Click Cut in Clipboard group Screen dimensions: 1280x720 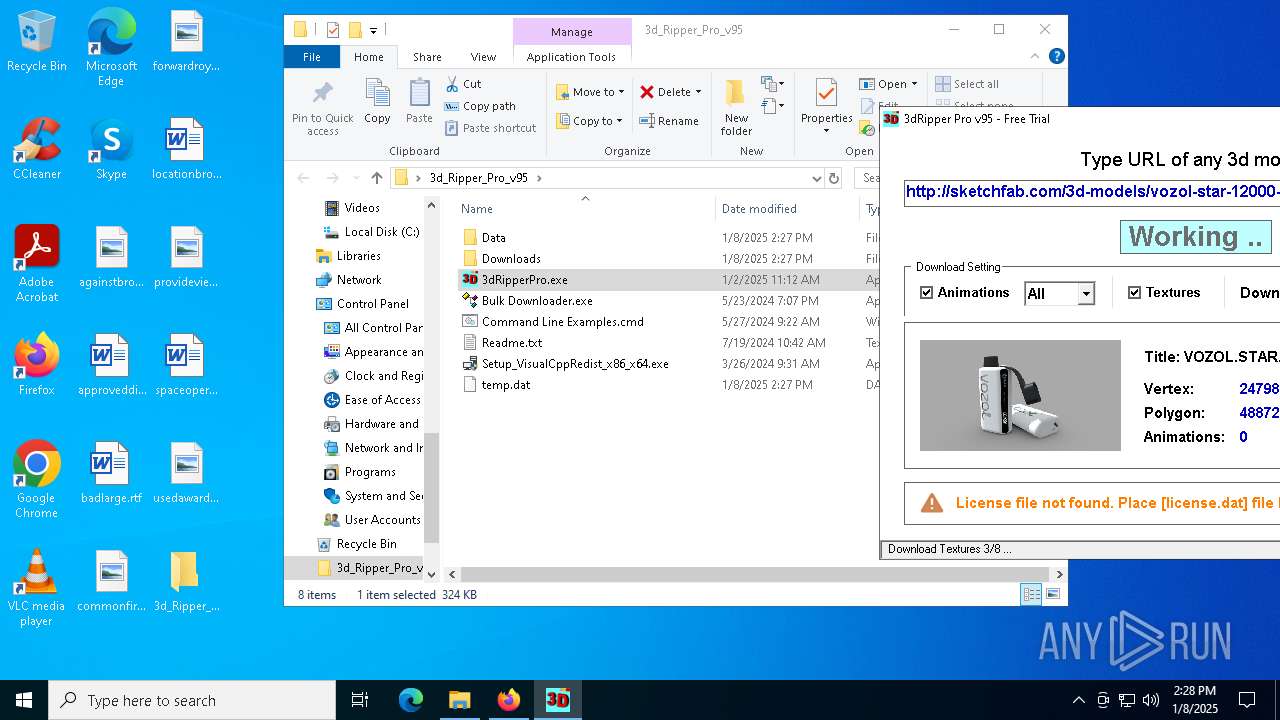(463, 84)
